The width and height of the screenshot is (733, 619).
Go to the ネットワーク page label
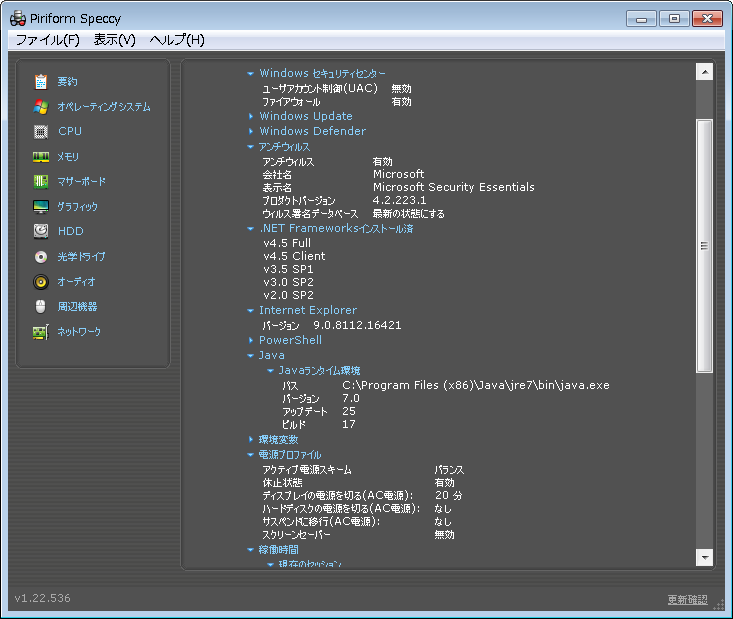pos(79,332)
